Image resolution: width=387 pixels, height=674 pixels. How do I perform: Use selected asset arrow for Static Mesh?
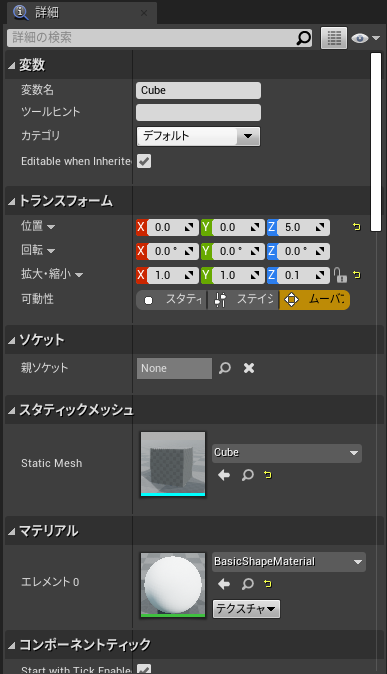(224, 475)
